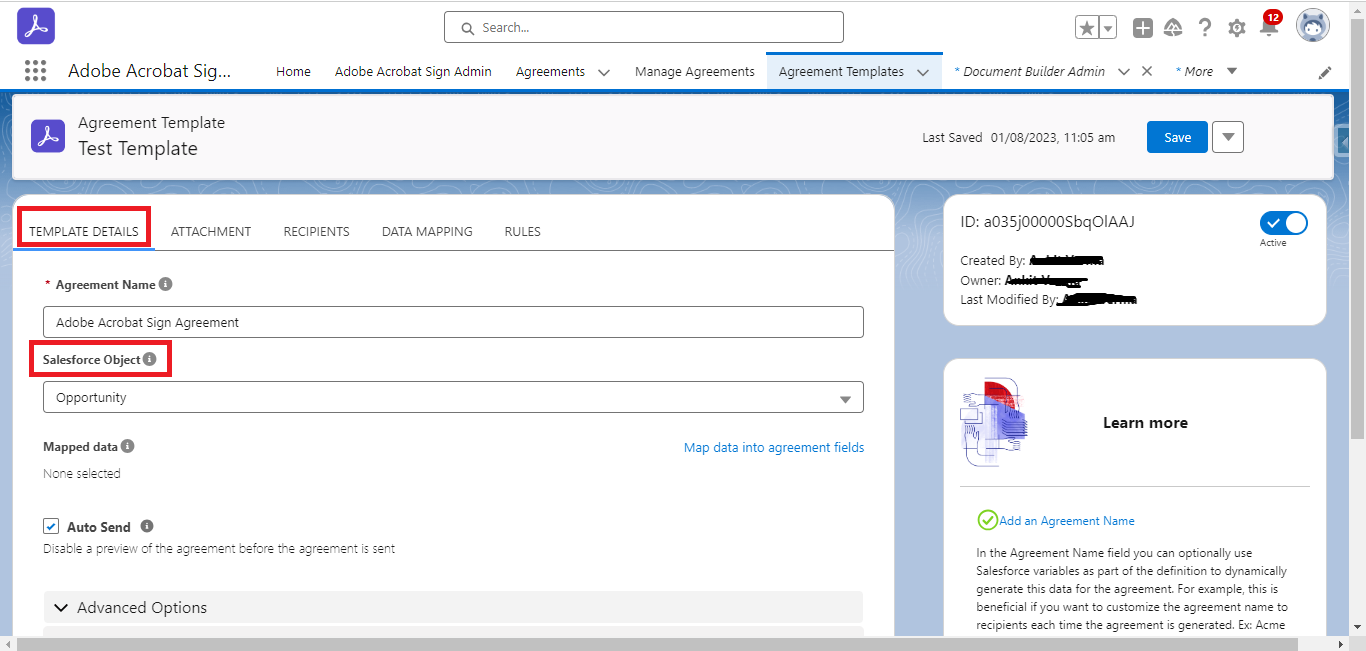The height and width of the screenshot is (651, 1366).
Task: Uncheck the Auto Send checkbox
Action: (51, 526)
